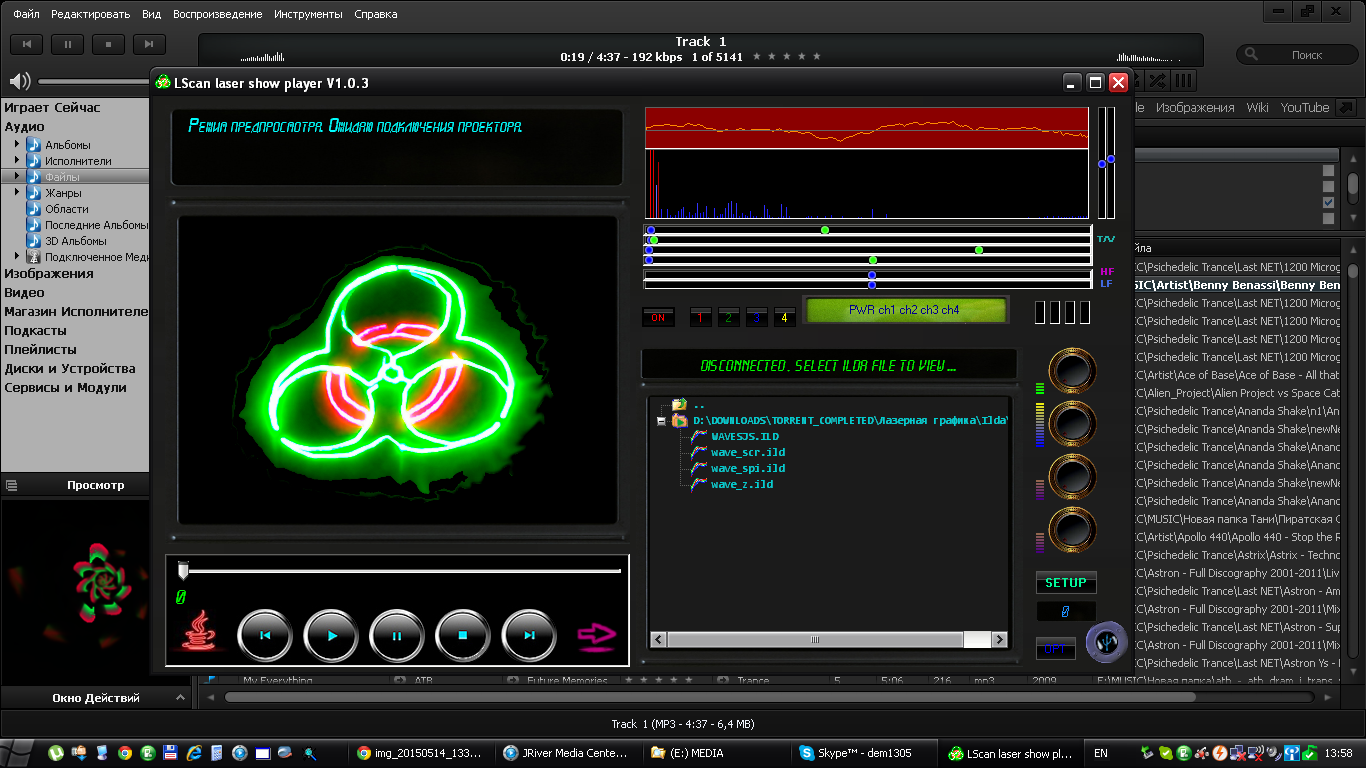
Task: Skip to next frame in LScan player
Action: click(529, 635)
